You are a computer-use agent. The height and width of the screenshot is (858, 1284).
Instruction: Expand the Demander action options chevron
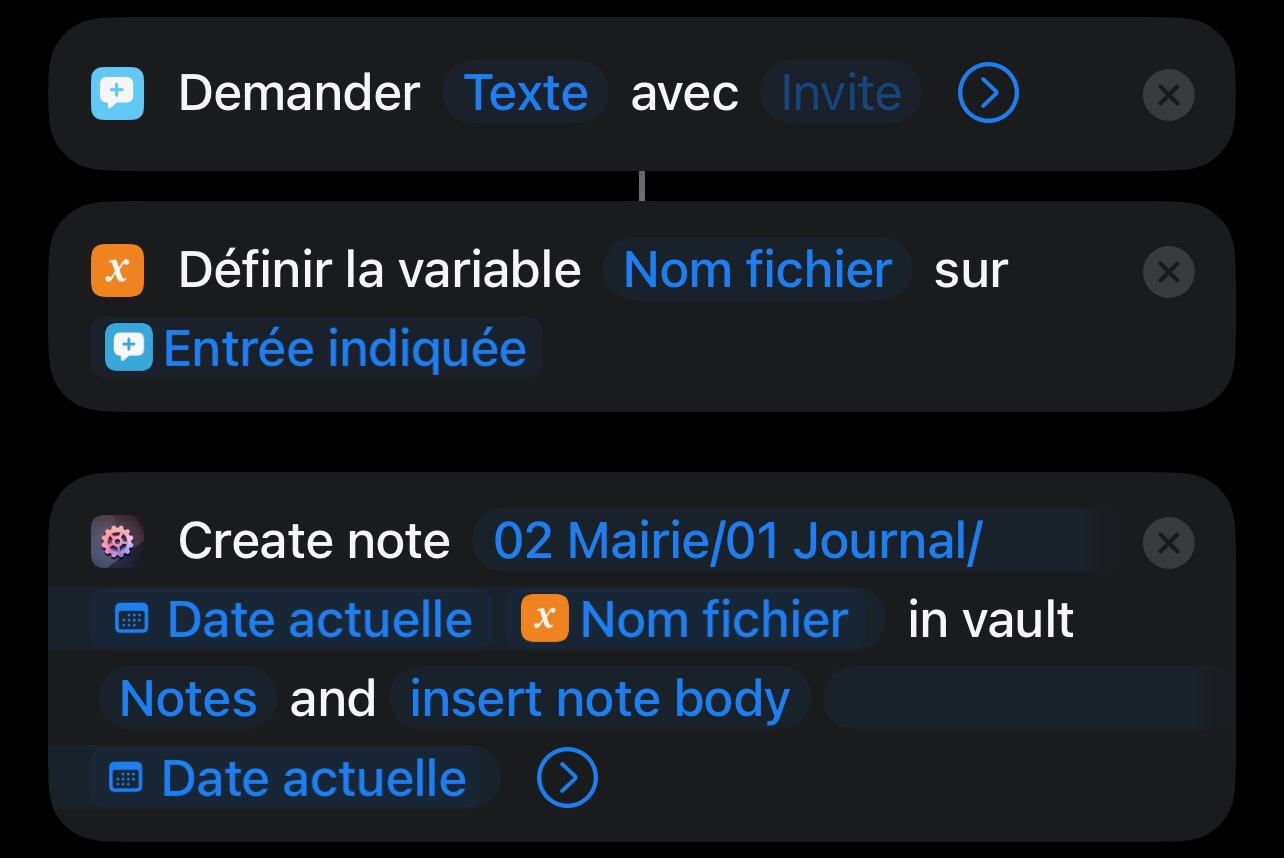tap(987, 94)
